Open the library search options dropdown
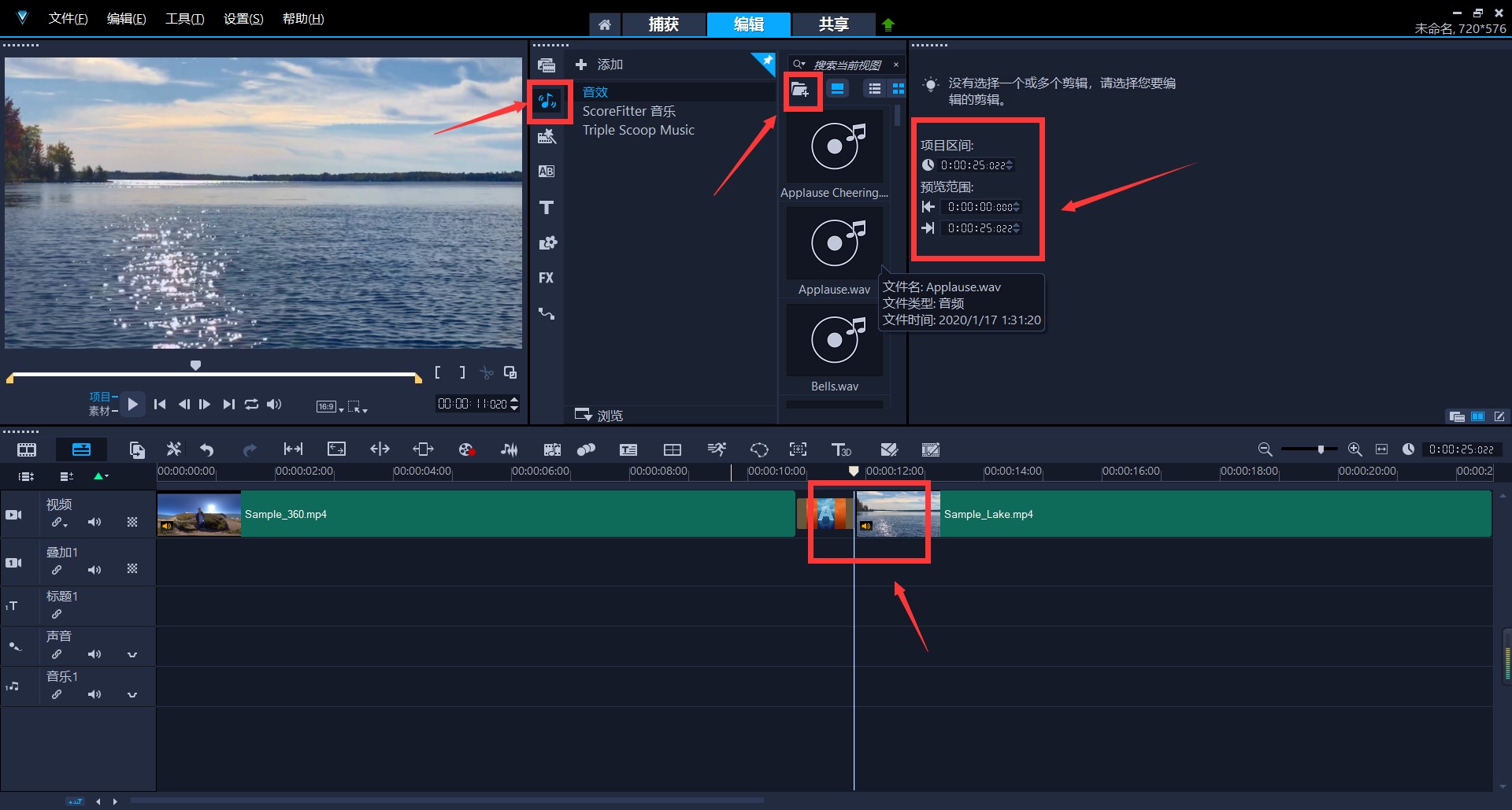This screenshot has width=1512, height=810. click(799, 65)
